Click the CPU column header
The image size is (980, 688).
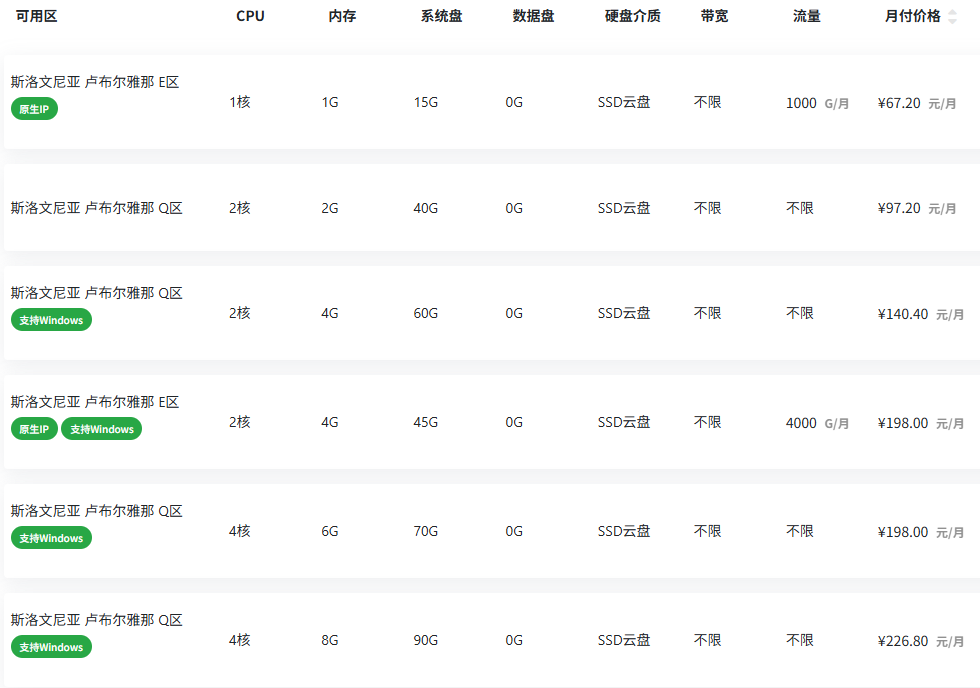click(x=250, y=16)
